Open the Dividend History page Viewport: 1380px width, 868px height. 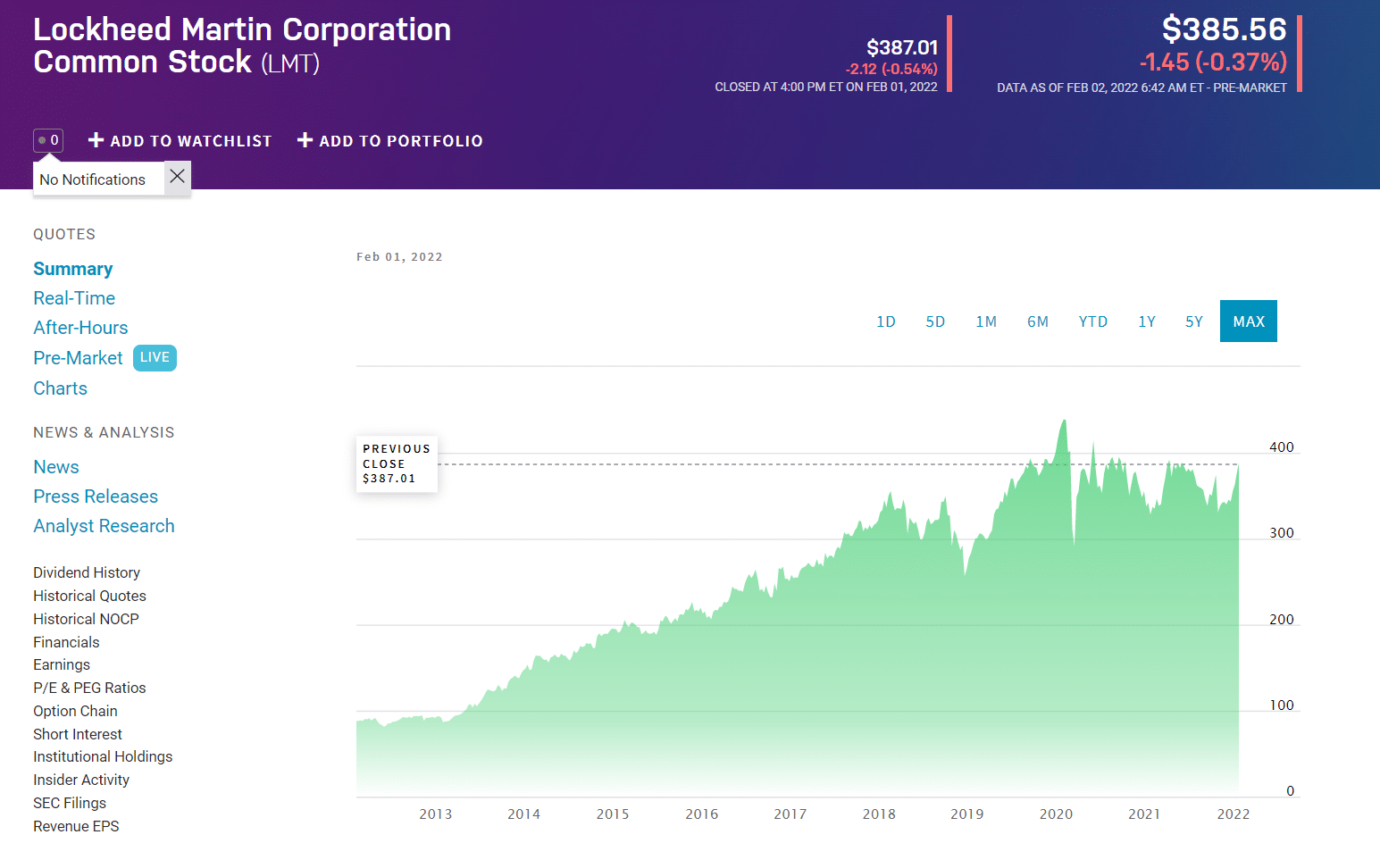(86, 572)
